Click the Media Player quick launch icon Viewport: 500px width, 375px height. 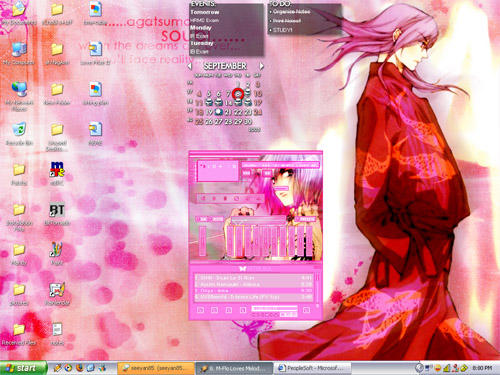click(x=68, y=368)
